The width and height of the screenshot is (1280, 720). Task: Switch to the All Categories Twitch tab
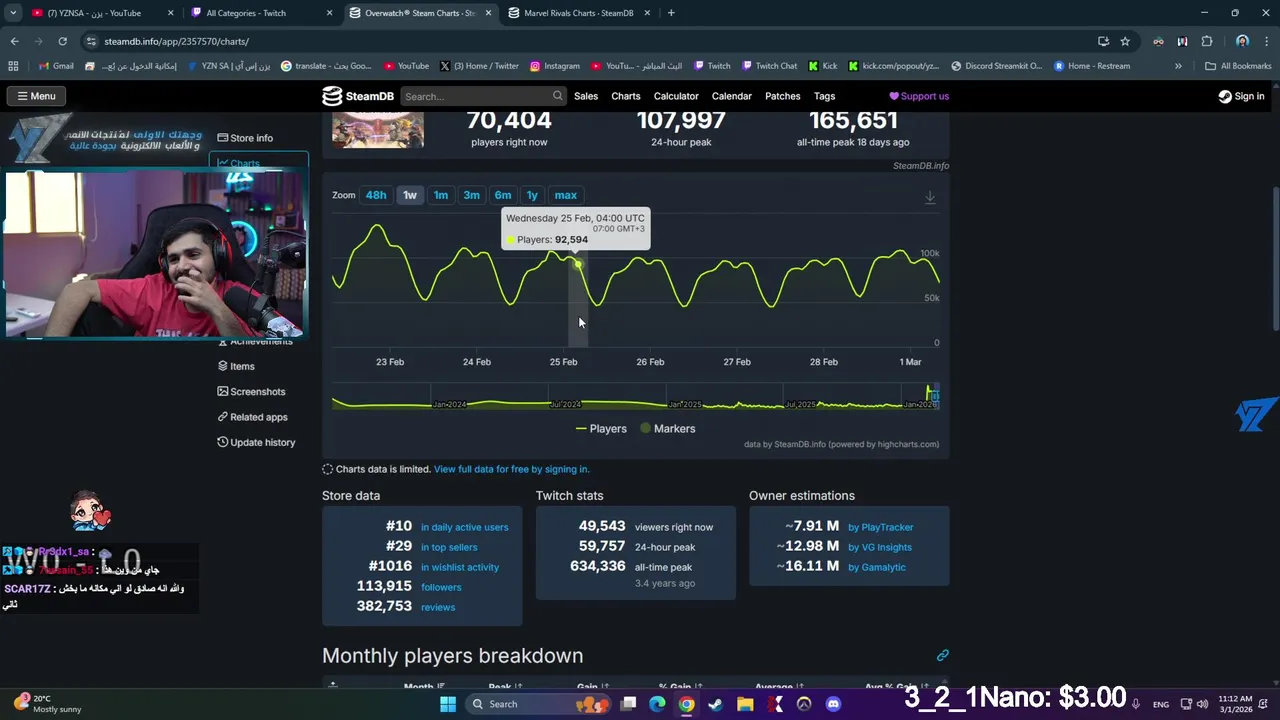point(260,13)
